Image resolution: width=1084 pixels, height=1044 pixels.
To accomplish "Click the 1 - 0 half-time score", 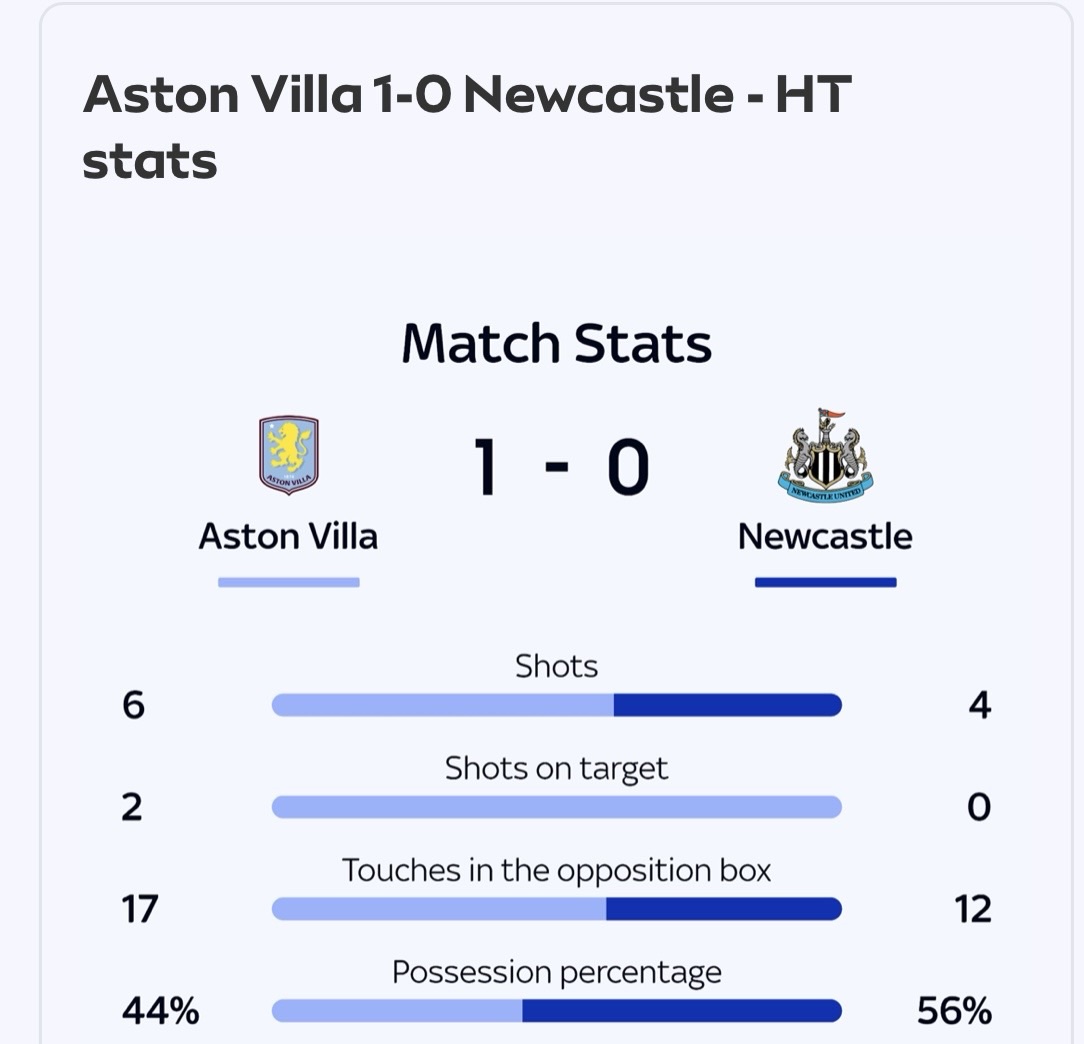I will point(561,468).
